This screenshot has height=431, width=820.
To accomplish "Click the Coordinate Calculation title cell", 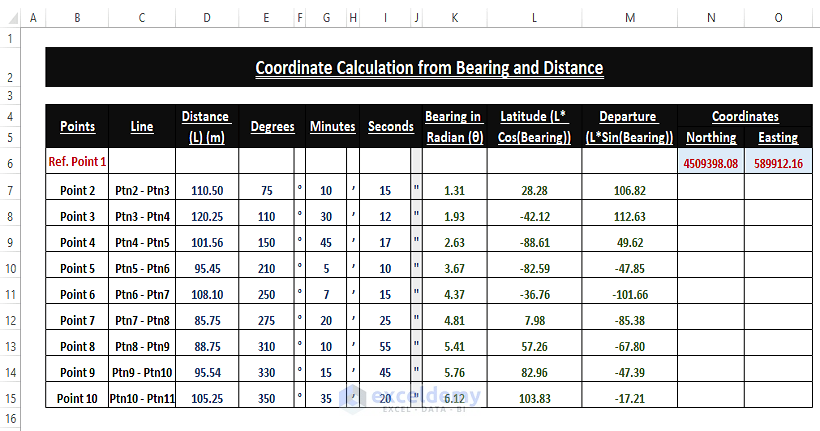I will point(429,68).
